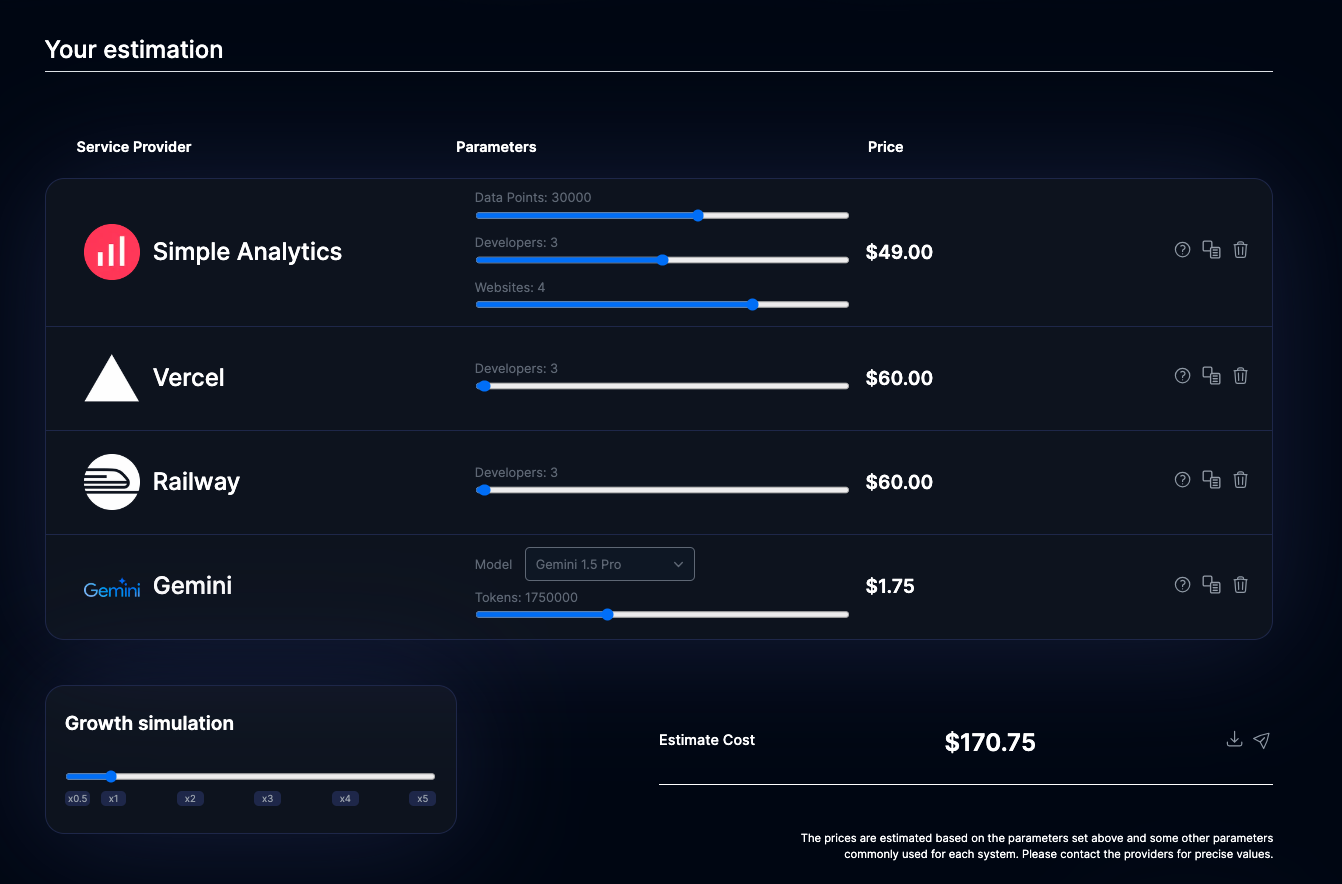The height and width of the screenshot is (884, 1342).
Task: Delete the Simple Analytics service row
Action: tap(1240, 249)
